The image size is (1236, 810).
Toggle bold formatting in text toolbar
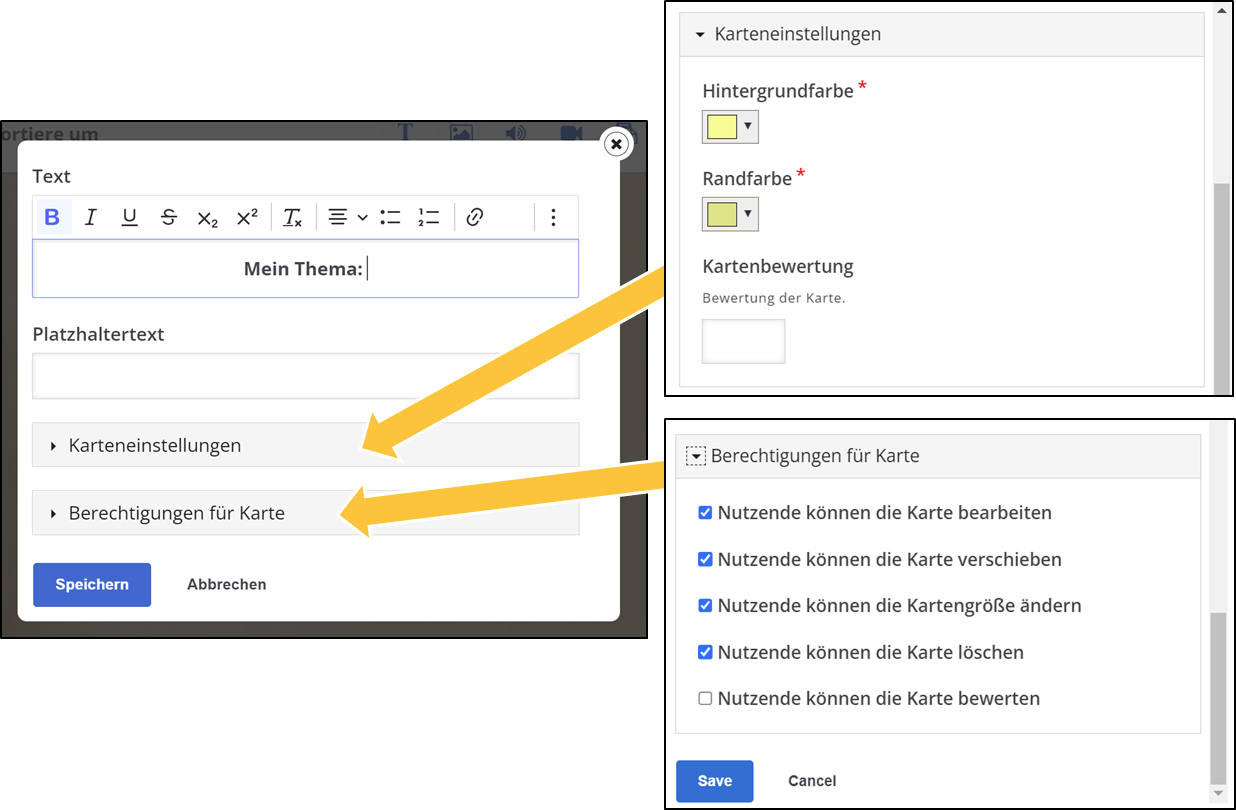pyautogui.click(x=52, y=217)
